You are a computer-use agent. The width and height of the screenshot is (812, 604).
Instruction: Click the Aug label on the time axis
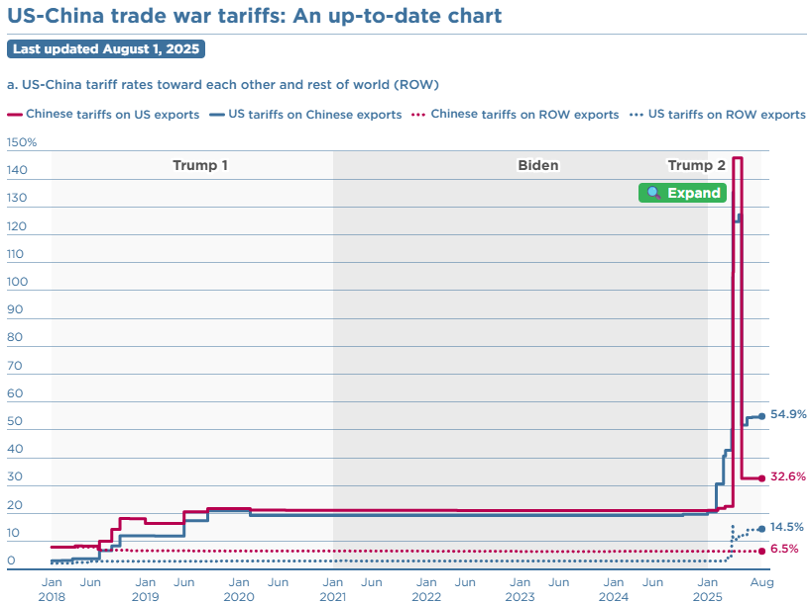pyautogui.click(x=761, y=581)
